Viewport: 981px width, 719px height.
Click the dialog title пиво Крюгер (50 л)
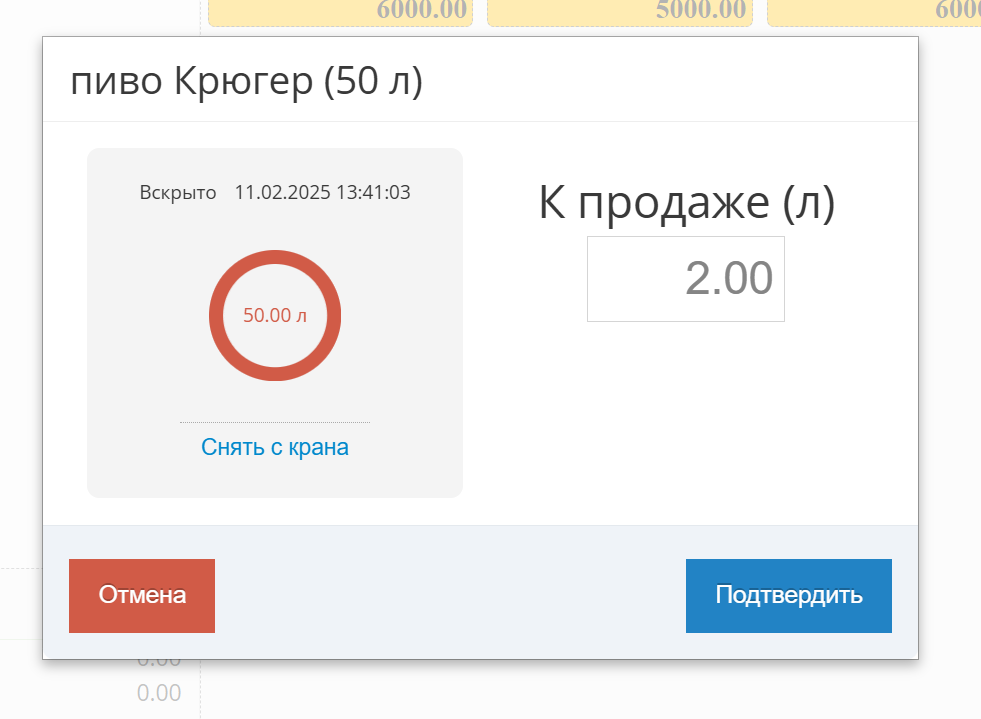point(247,81)
